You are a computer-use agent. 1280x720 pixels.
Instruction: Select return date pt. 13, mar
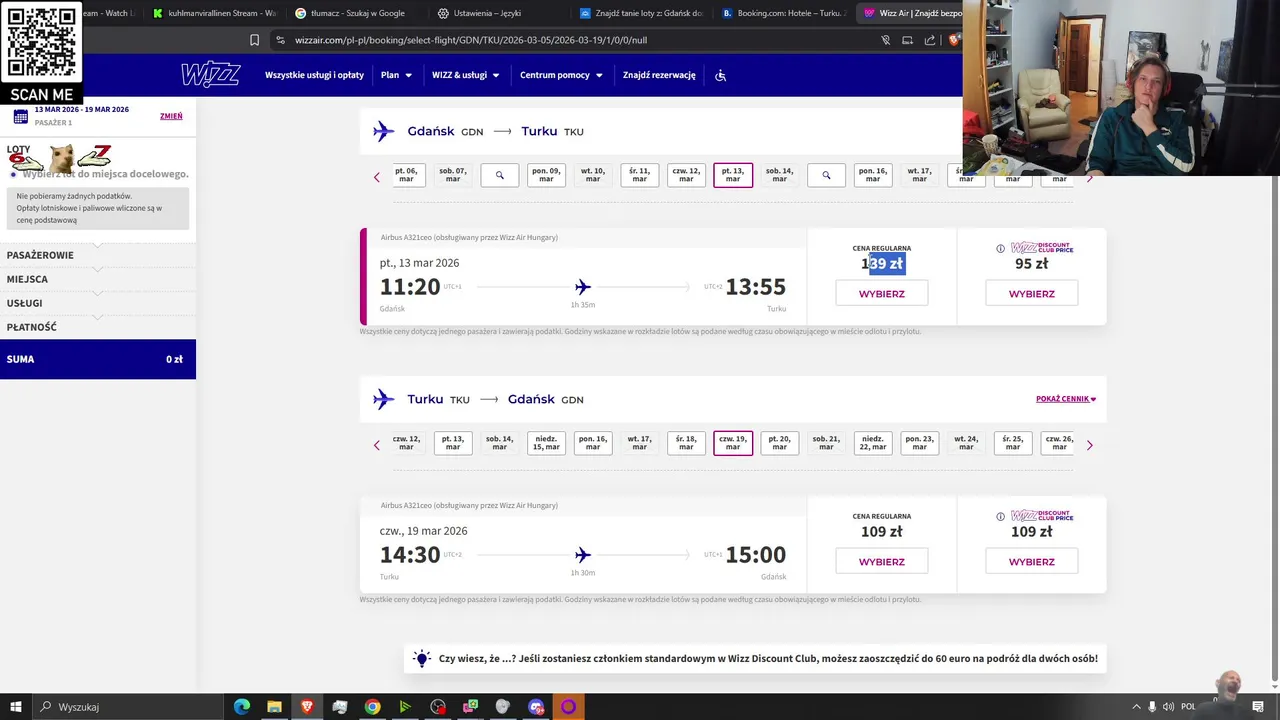point(453,443)
